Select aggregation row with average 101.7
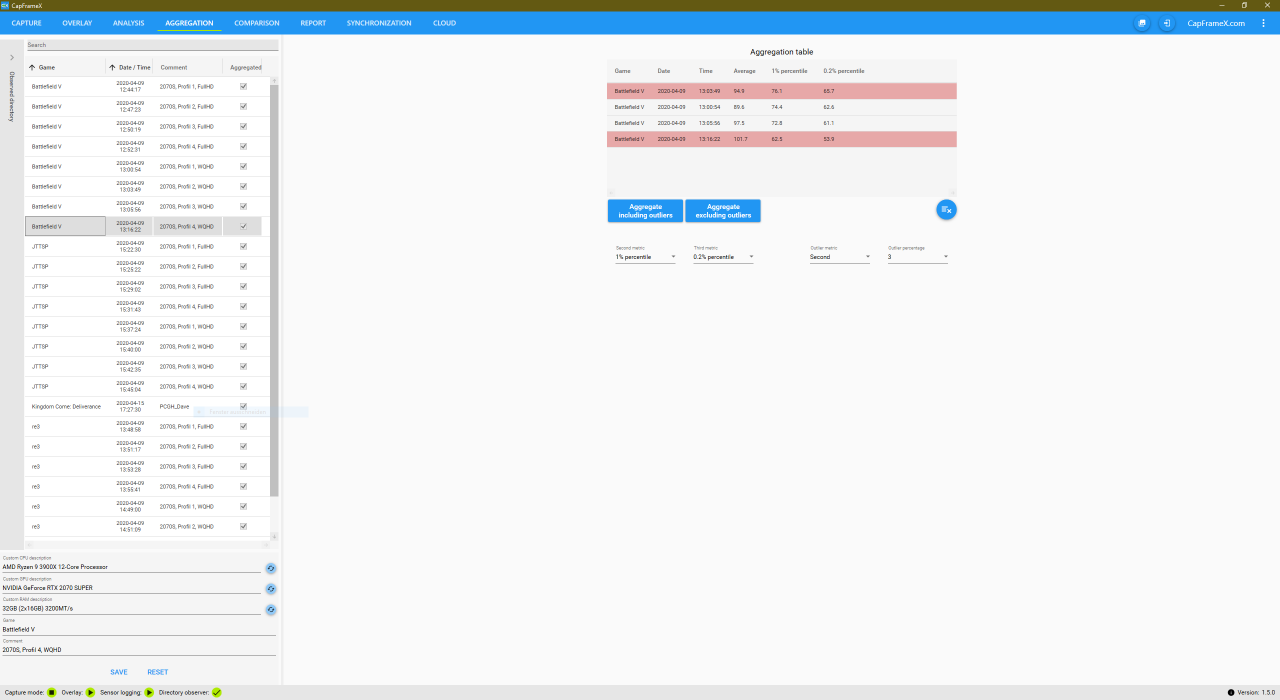Screen dimensions: 1280x700 coord(782,139)
